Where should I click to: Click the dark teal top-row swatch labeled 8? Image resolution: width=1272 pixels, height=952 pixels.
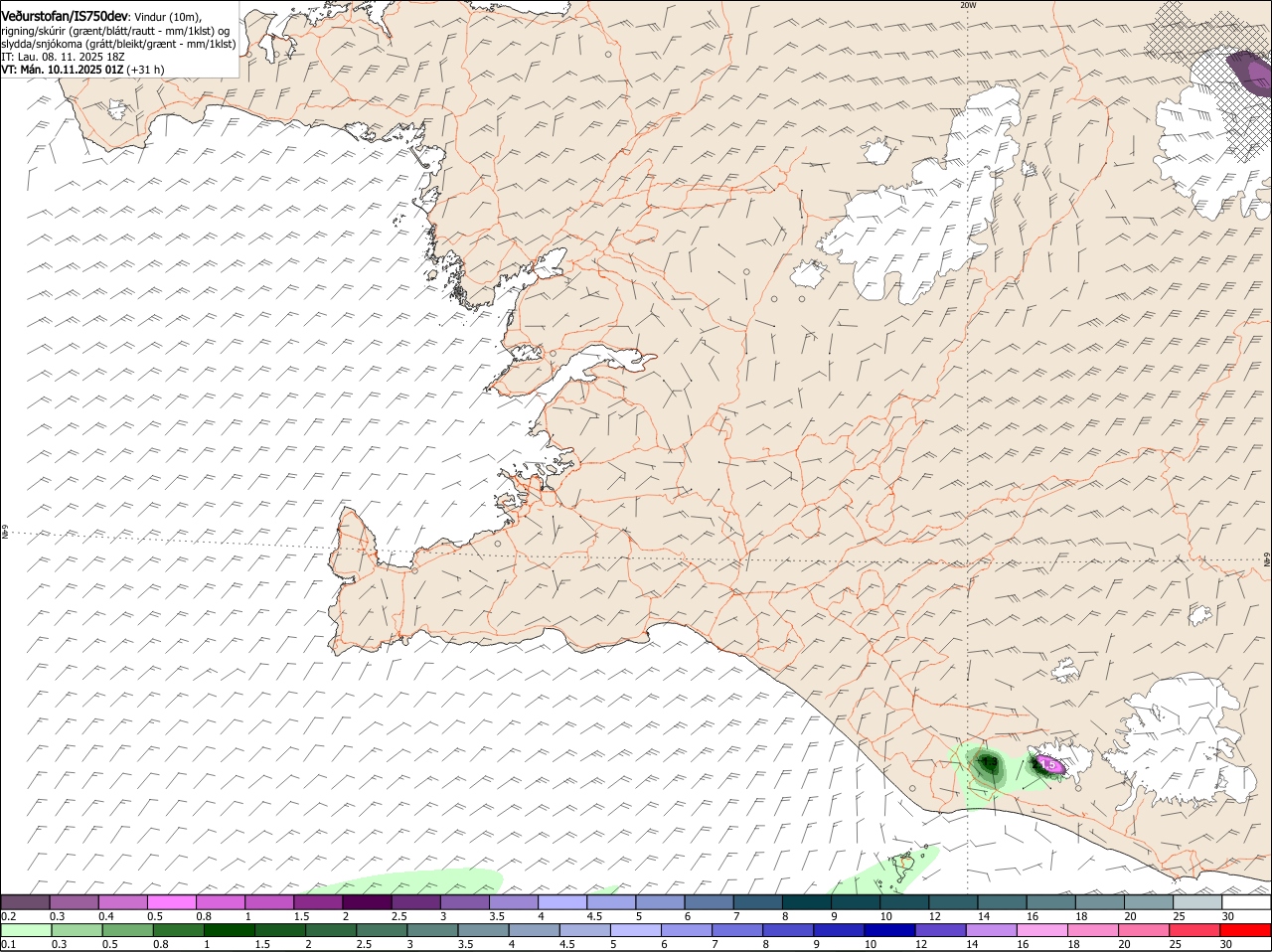pos(807,902)
